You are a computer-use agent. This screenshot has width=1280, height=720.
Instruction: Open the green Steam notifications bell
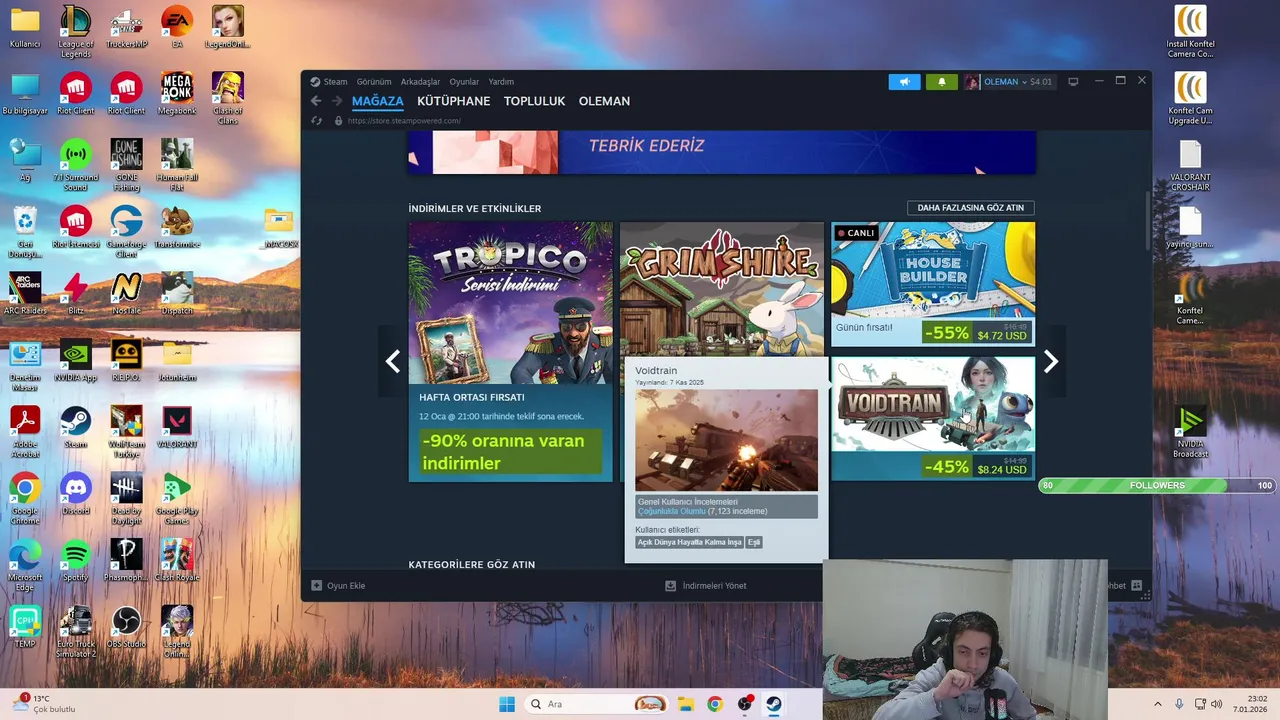pyautogui.click(x=941, y=82)
